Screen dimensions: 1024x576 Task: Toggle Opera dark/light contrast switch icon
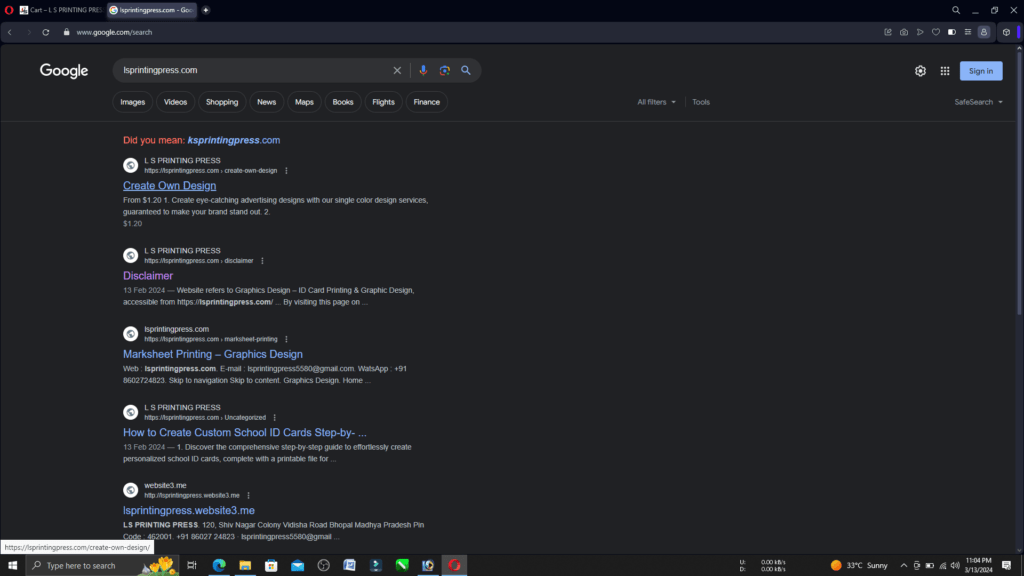[952, 32]
